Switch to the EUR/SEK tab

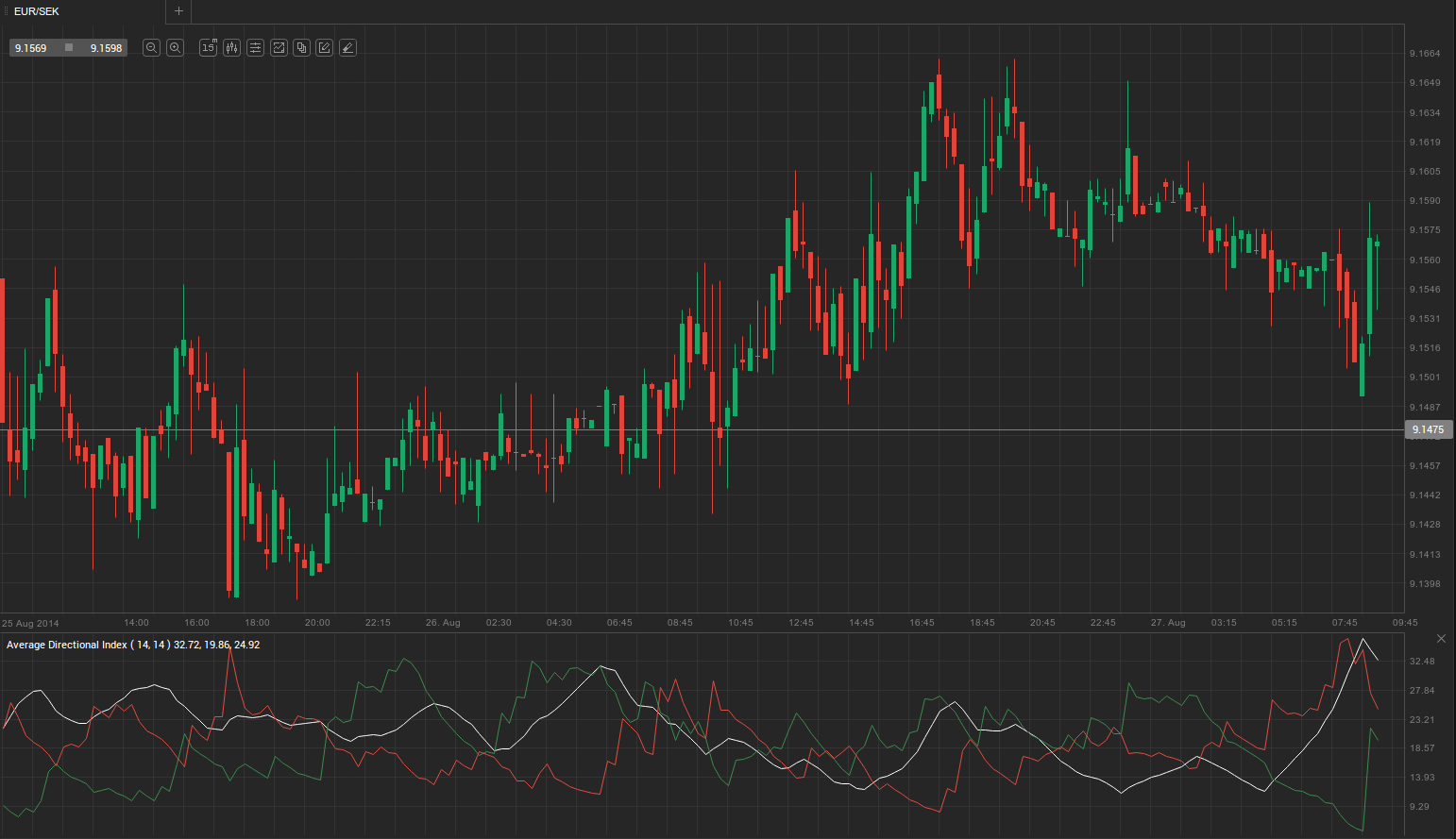(x=38, y=11)
